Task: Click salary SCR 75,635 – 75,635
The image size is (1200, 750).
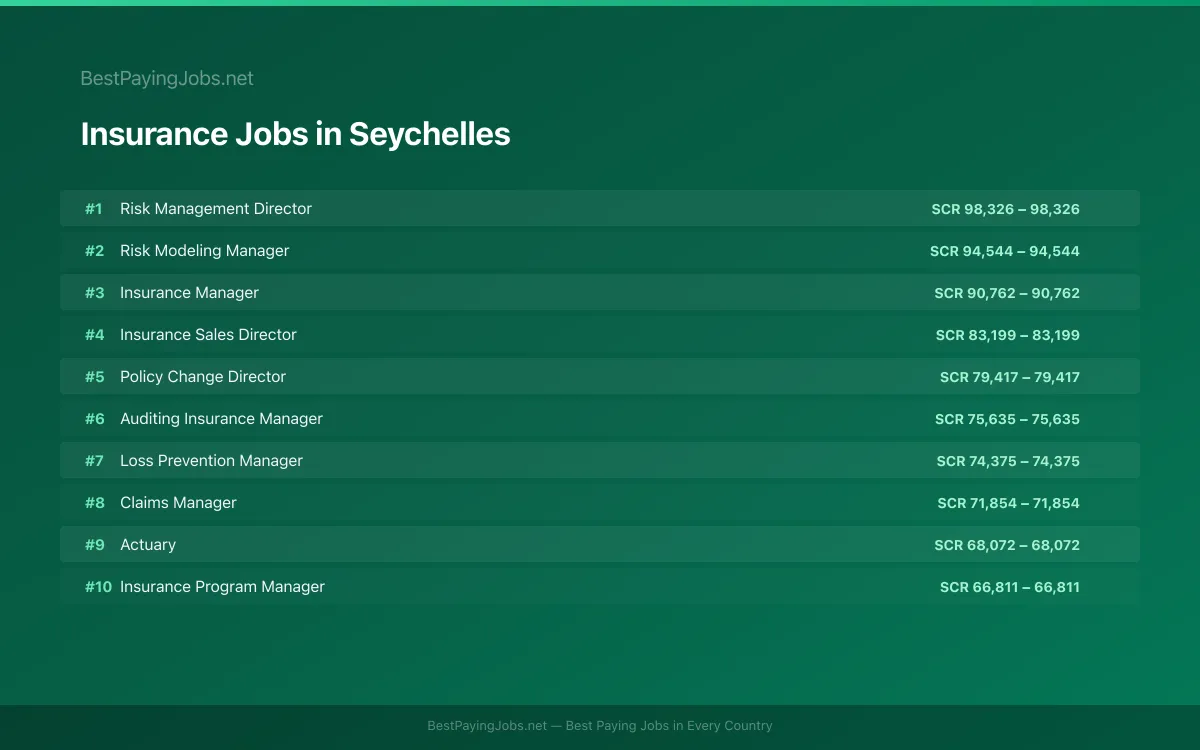Action: [x=1007, y=419]
